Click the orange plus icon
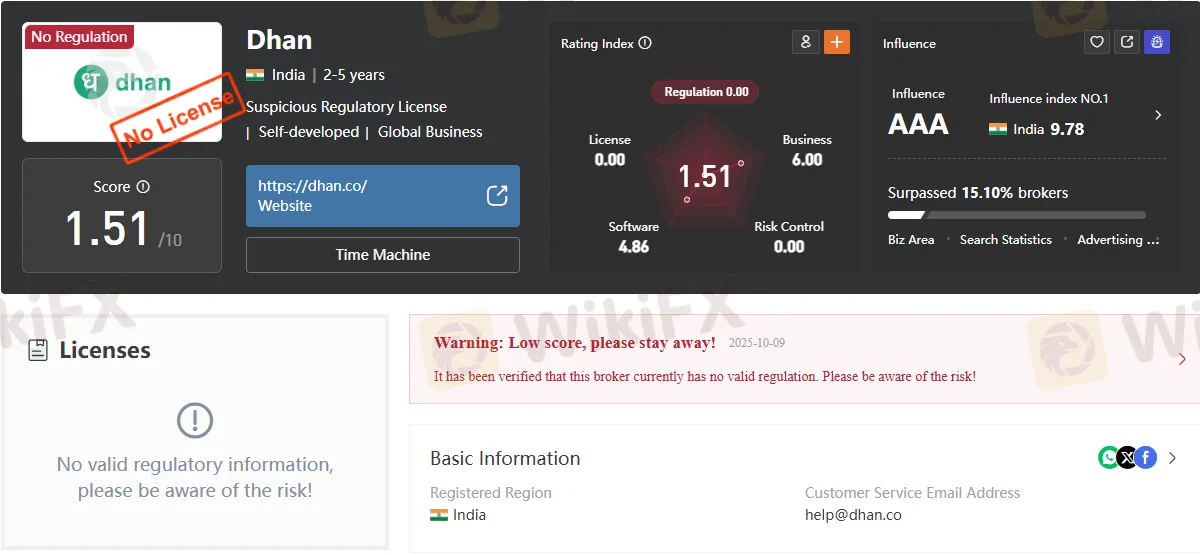Viewport: 1200px width, 555px height. [837, 42]
